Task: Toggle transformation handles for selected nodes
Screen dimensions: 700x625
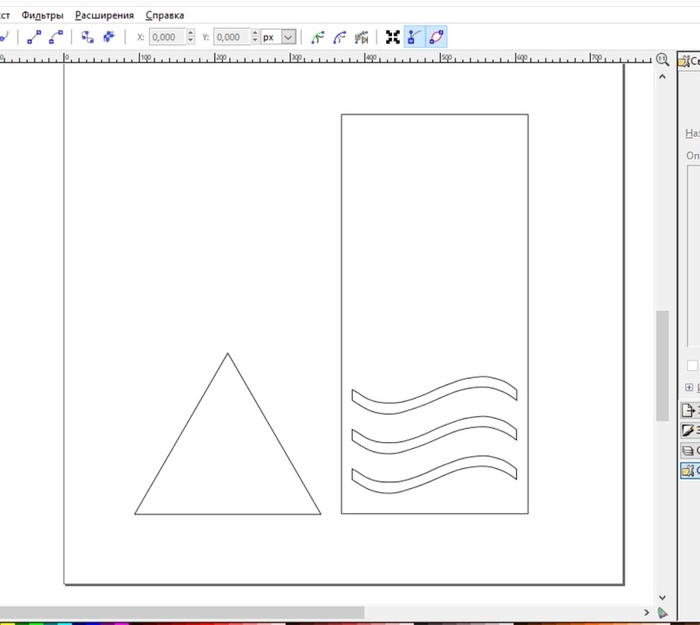Action: pos(392,37)
